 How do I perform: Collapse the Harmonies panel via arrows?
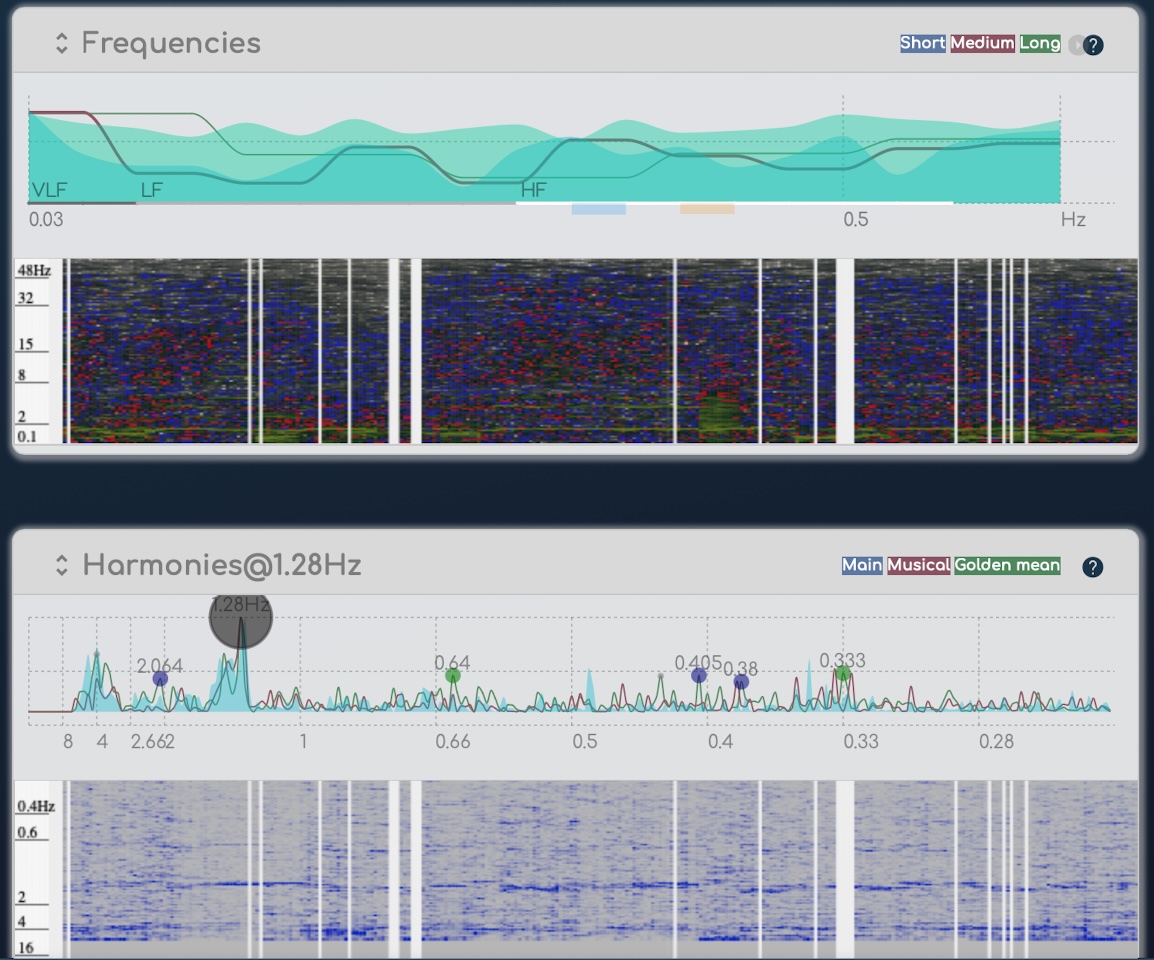62,565
